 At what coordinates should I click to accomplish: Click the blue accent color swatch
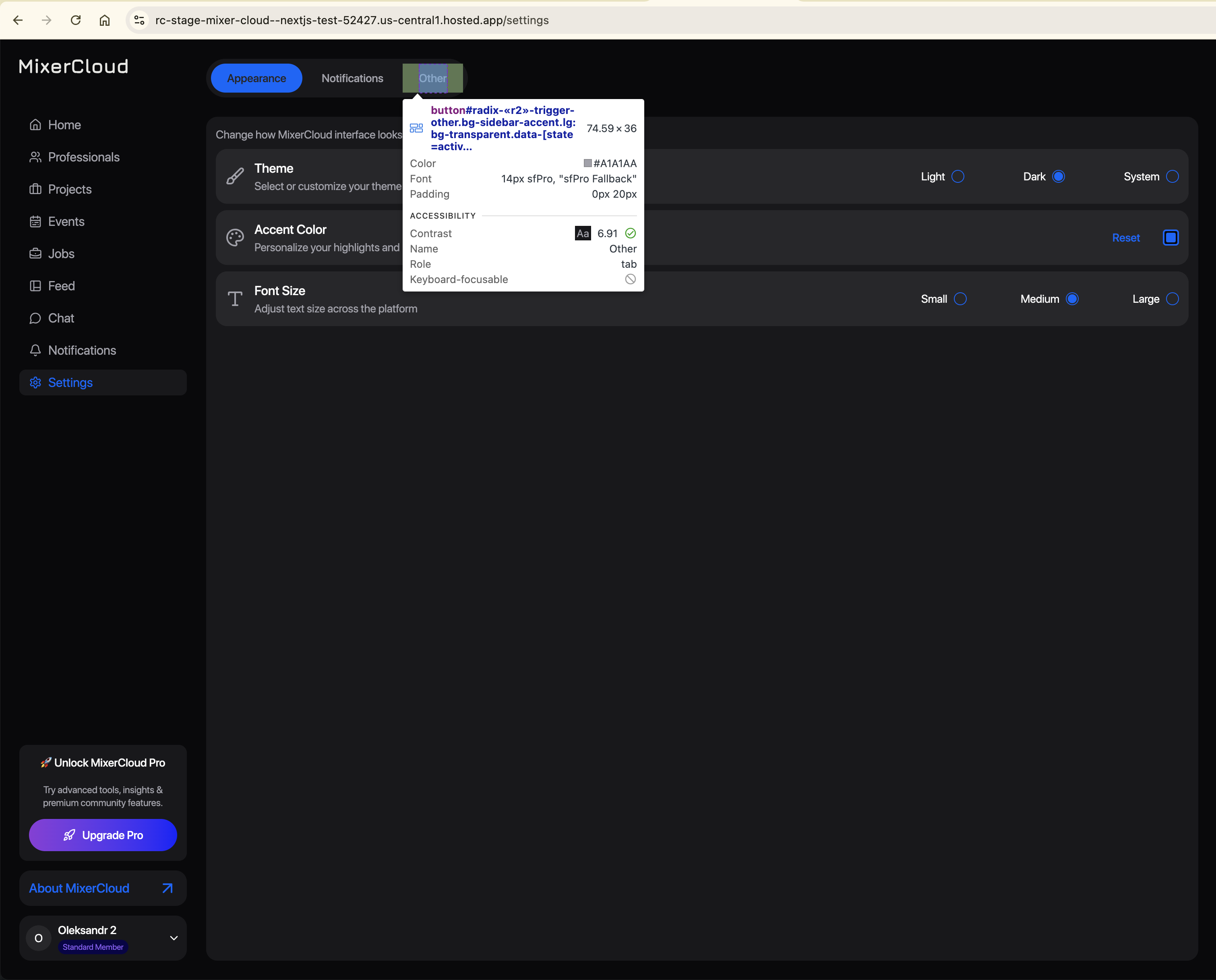click(1170, 238)
